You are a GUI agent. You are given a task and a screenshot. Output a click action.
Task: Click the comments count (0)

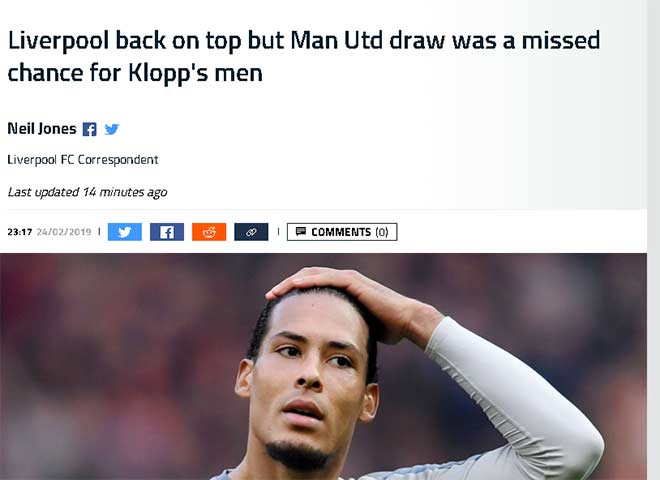(x=382, y=232)
